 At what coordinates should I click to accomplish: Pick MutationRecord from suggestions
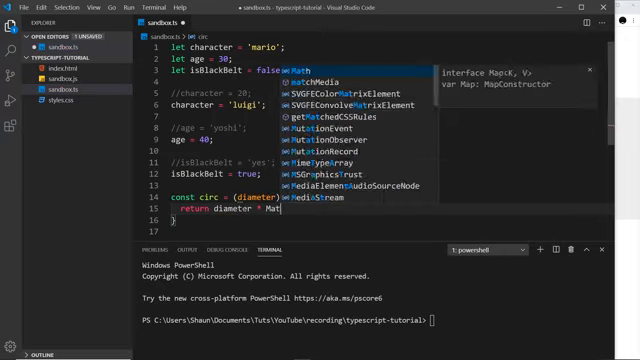pos(357,151)
